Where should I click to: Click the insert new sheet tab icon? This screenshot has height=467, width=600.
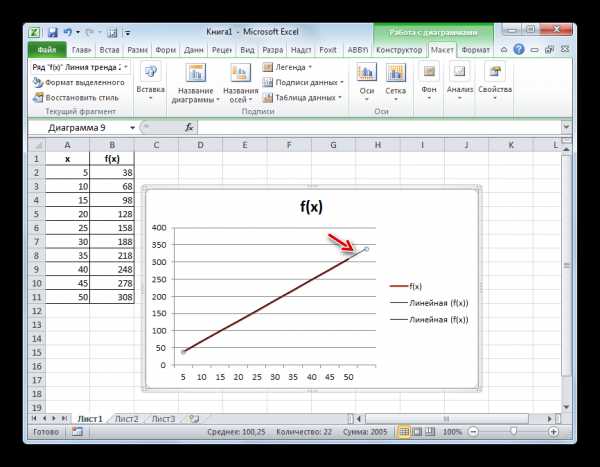pyautogui.click(x=194, y=419)
